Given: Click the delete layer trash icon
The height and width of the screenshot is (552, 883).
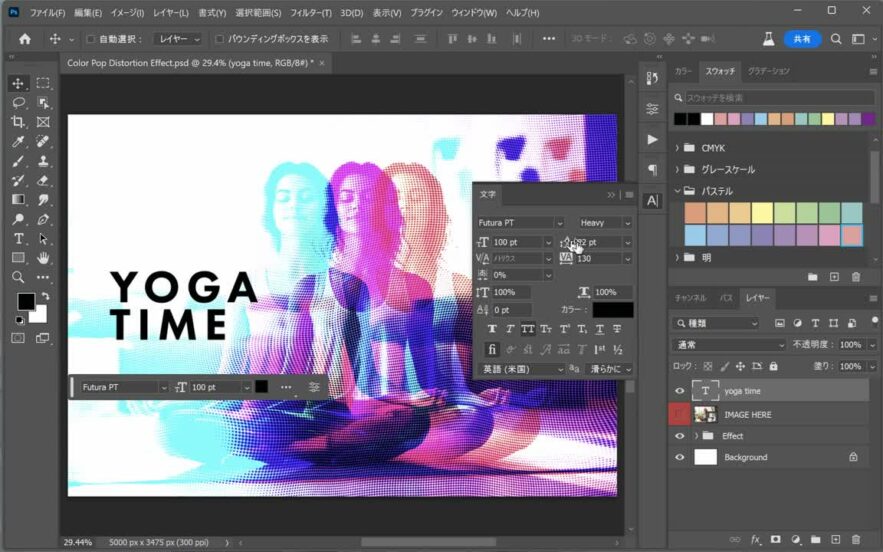Looking at the screenshot, I should [855, 540].
